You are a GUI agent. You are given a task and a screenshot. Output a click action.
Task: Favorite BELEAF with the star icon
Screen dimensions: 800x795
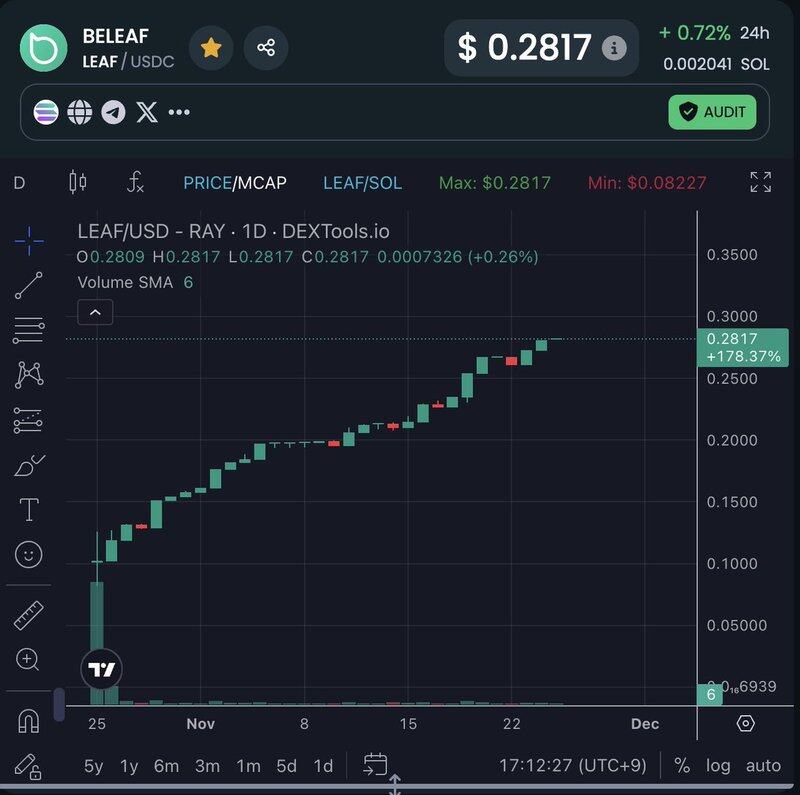(x=211, y=48)
